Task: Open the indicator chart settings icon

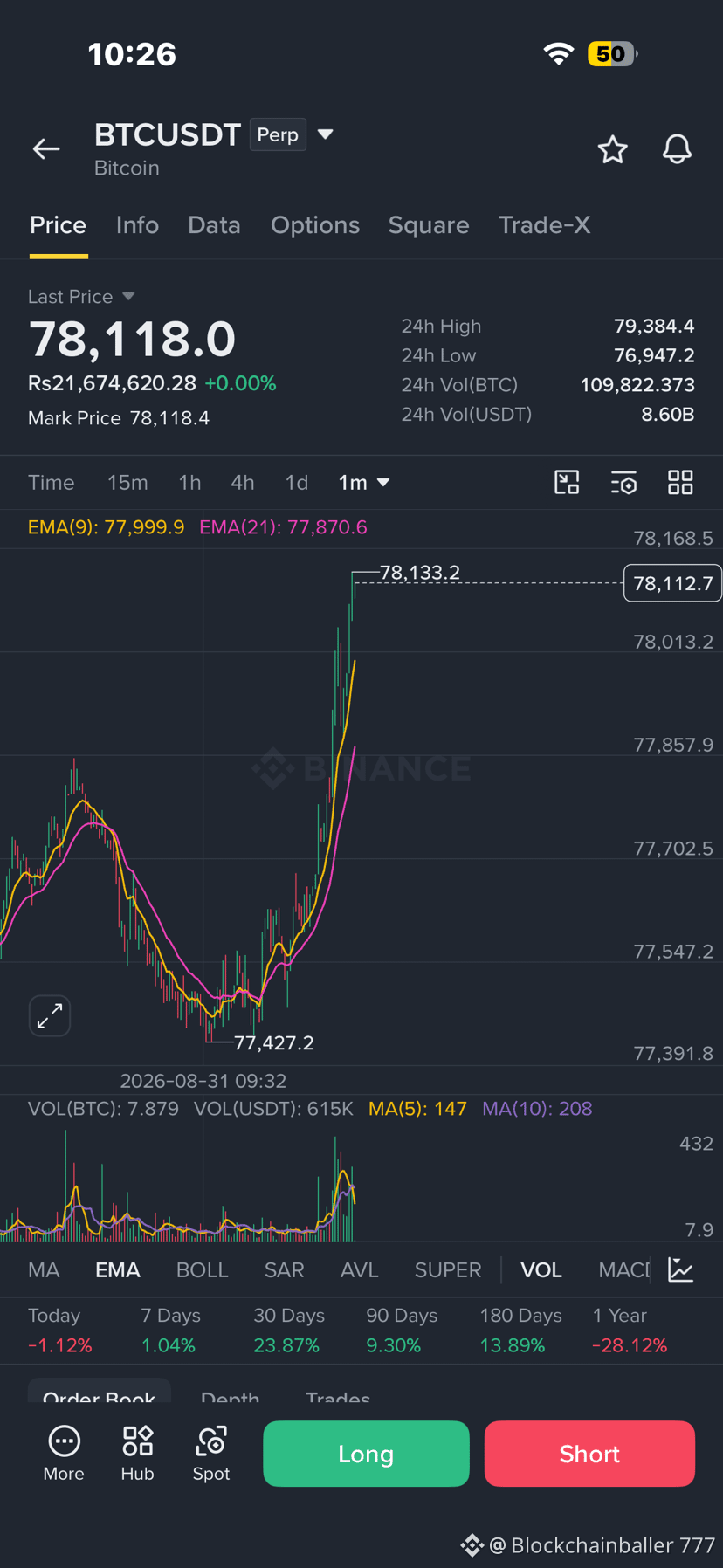Action: click(681, 1269)
